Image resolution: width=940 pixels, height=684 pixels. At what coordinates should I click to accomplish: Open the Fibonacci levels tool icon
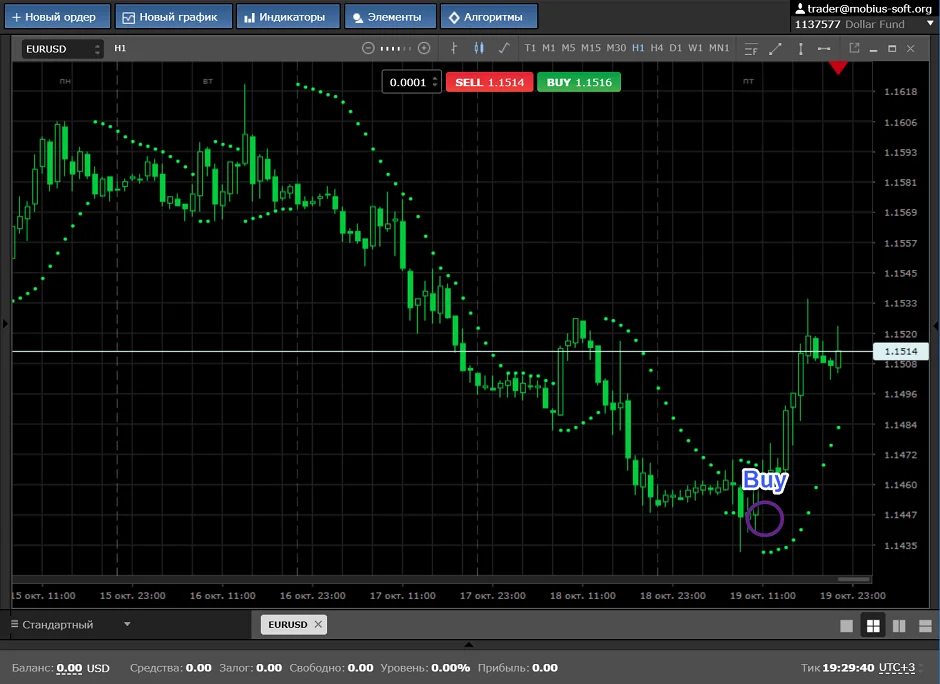[751, 49]
